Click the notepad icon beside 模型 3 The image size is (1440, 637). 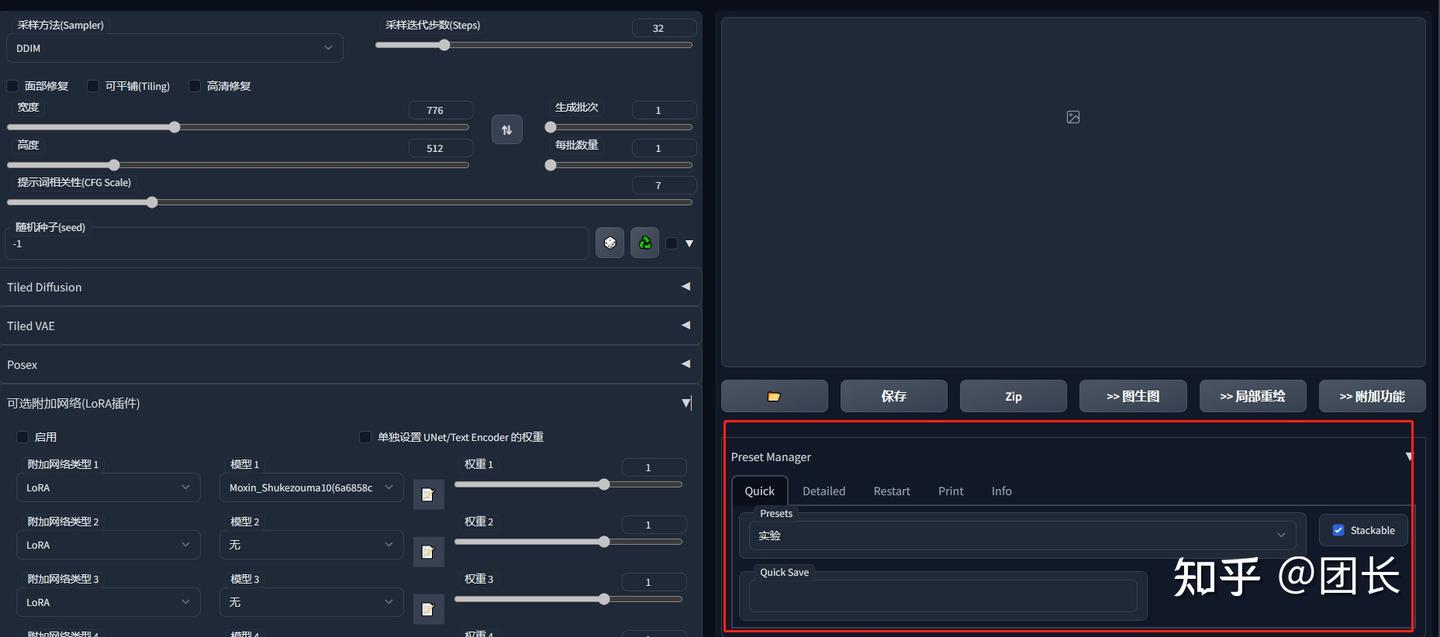click(428, 608)
